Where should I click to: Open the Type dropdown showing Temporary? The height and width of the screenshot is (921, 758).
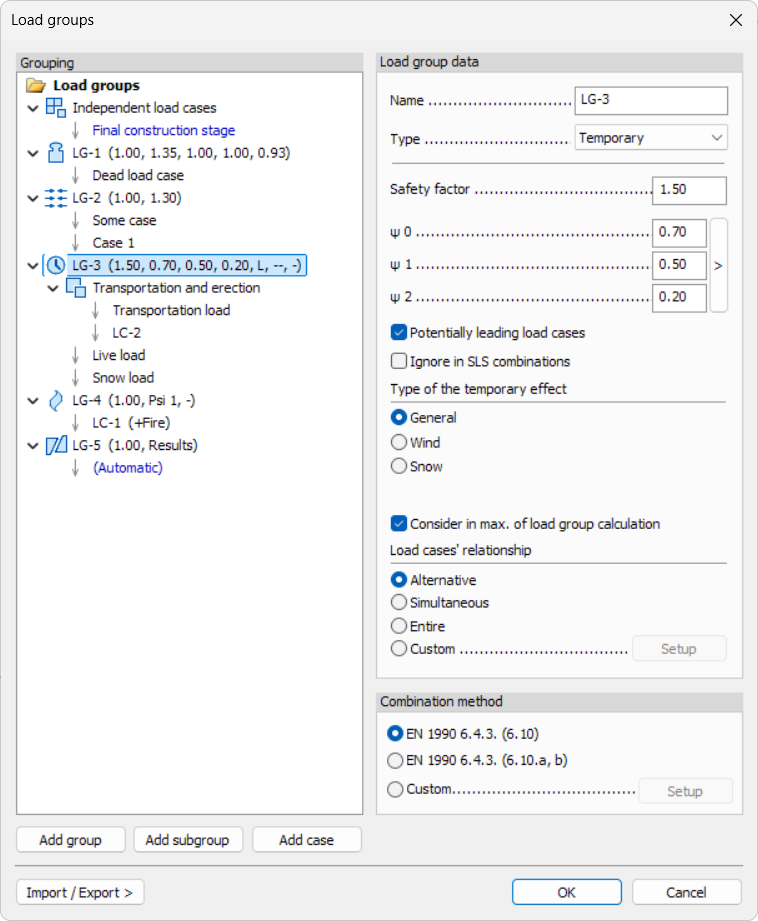coord(651,138)
